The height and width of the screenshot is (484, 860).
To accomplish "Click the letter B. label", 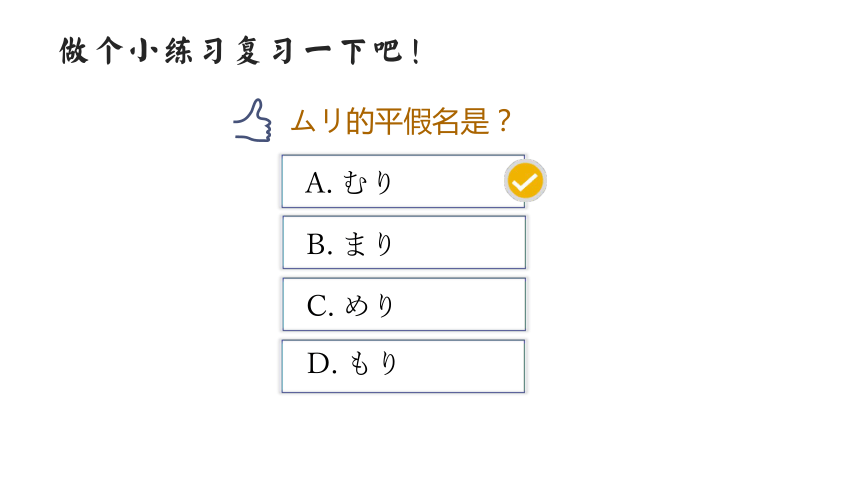I will point(320,244).
